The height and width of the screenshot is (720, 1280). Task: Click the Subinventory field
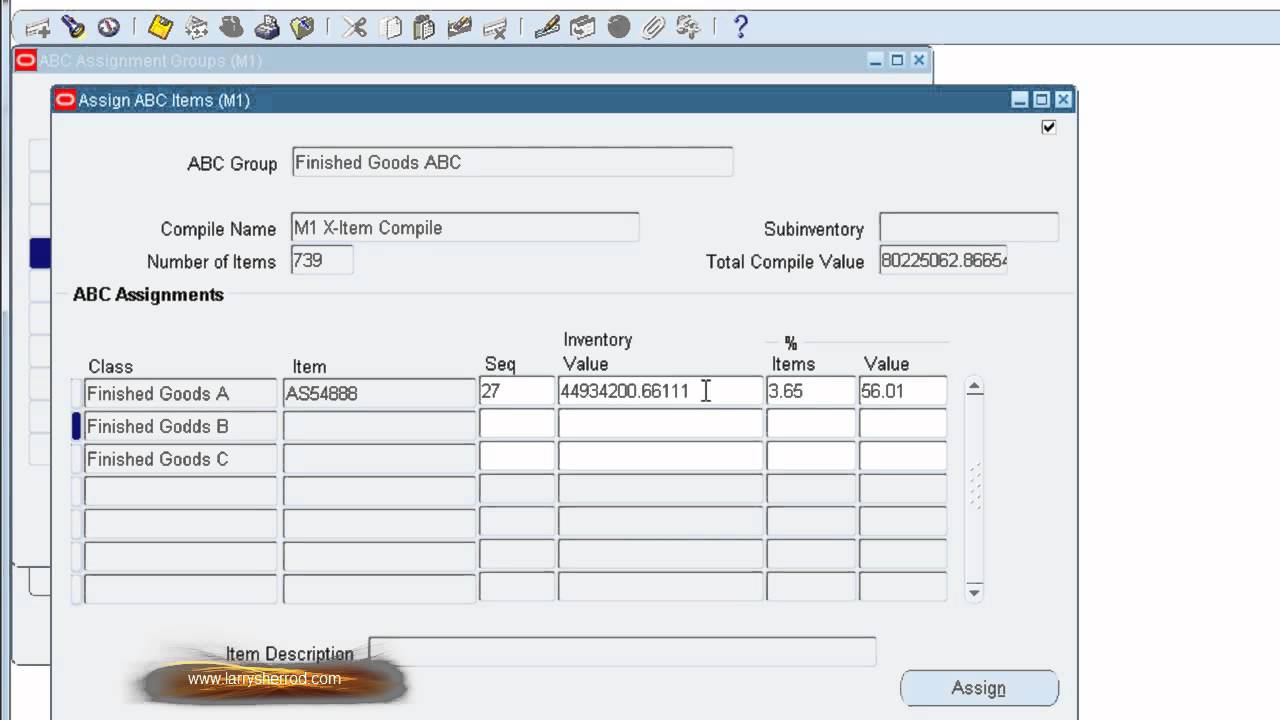968,227
